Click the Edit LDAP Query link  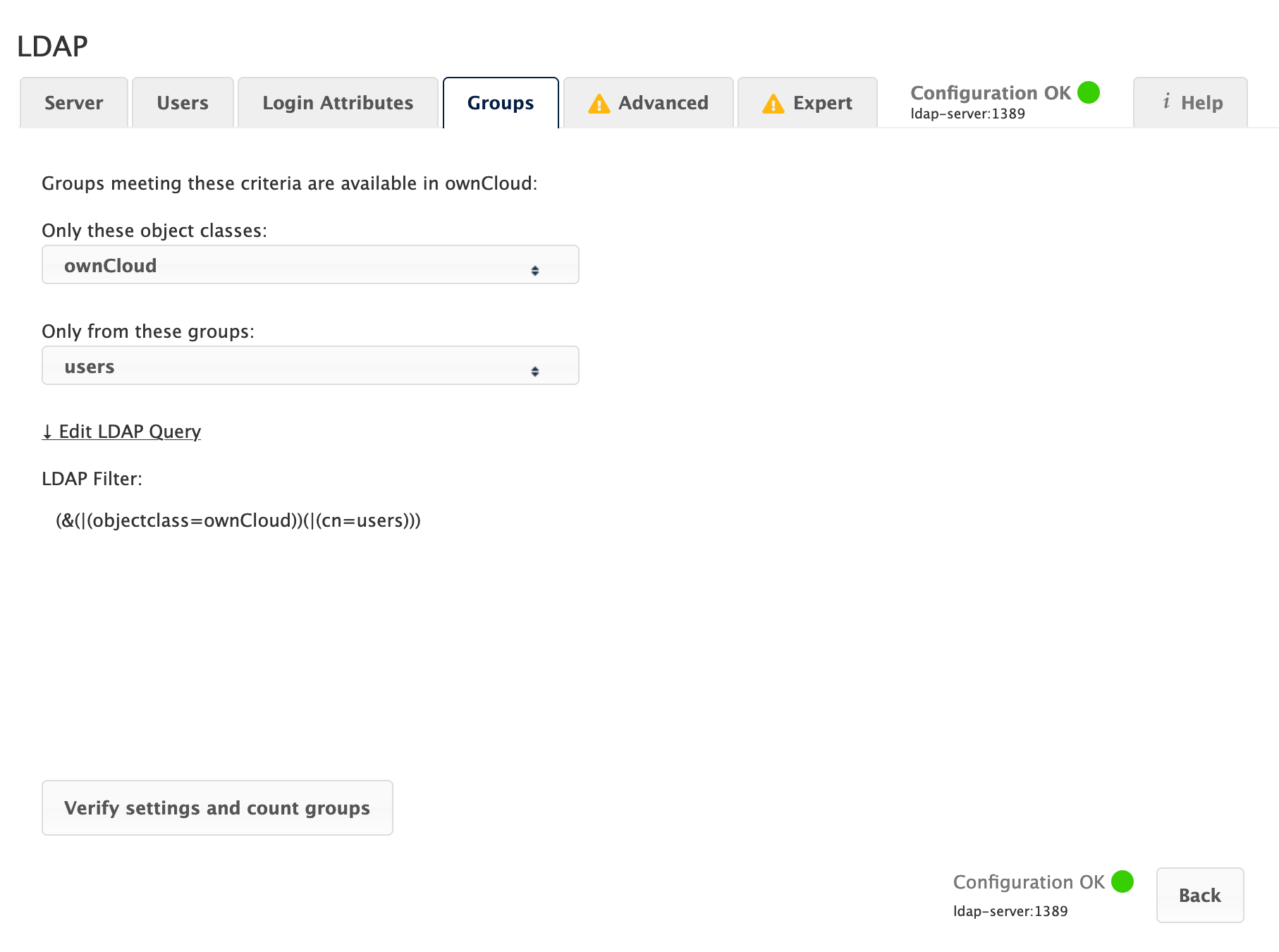click(128, 431)
